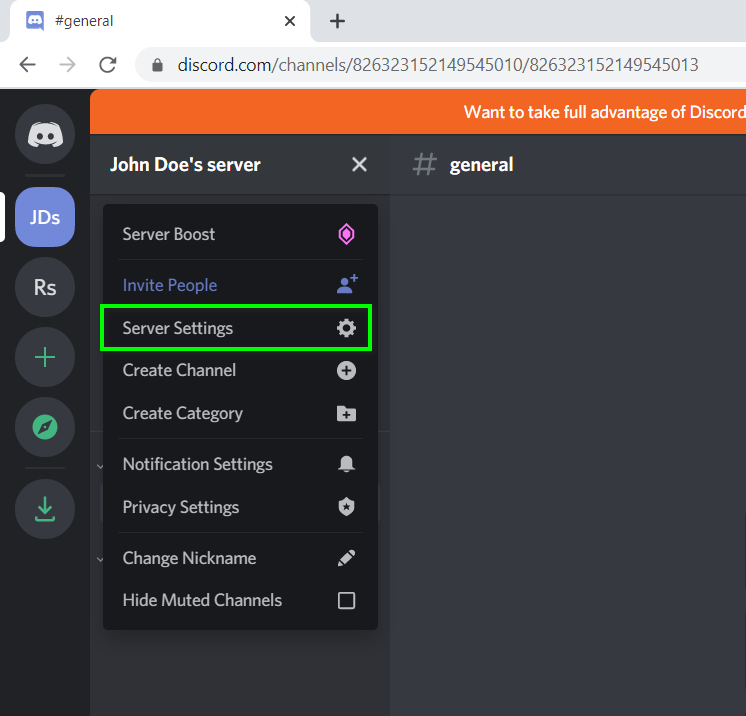Click the general channel title
746x716 pixels.
point(481,165)
